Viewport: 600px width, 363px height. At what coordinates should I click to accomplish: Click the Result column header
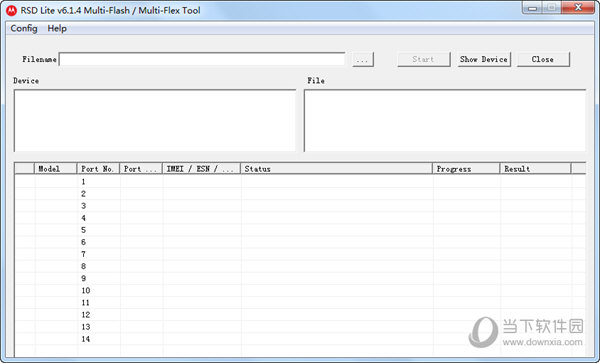535,169
